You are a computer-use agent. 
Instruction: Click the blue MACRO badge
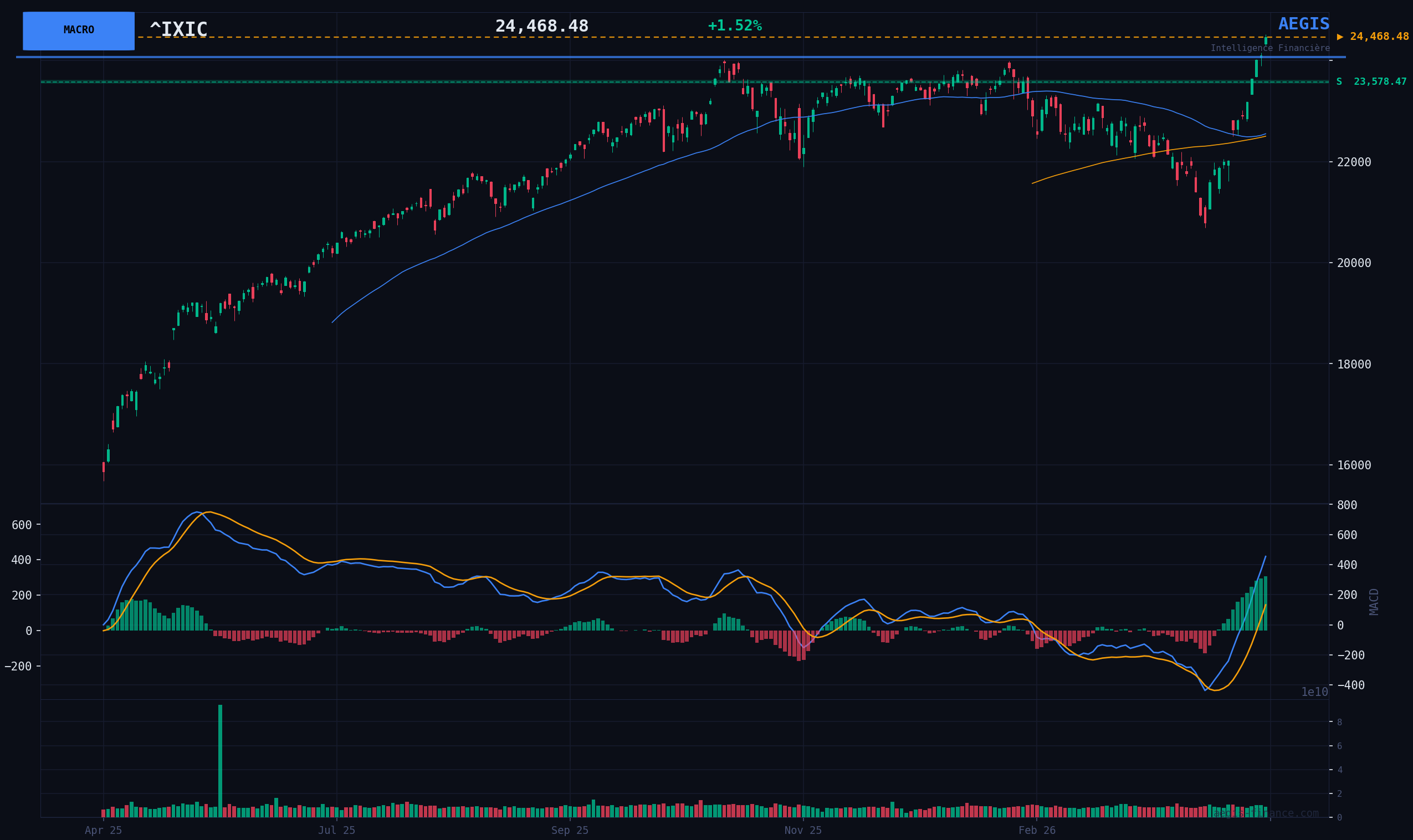(79, 30)
